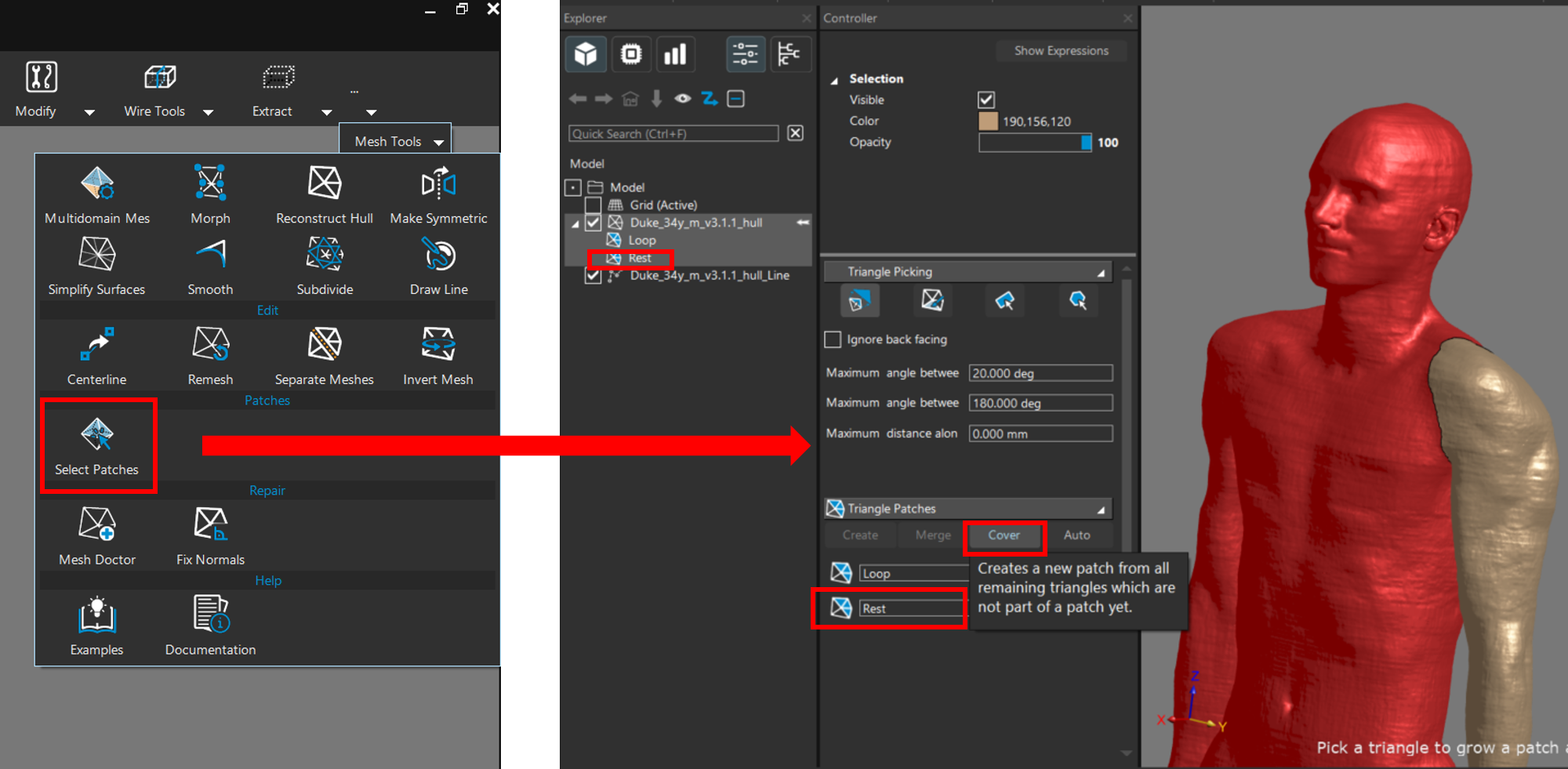Click the Select Patches tool icon

(x=97, y=435)
